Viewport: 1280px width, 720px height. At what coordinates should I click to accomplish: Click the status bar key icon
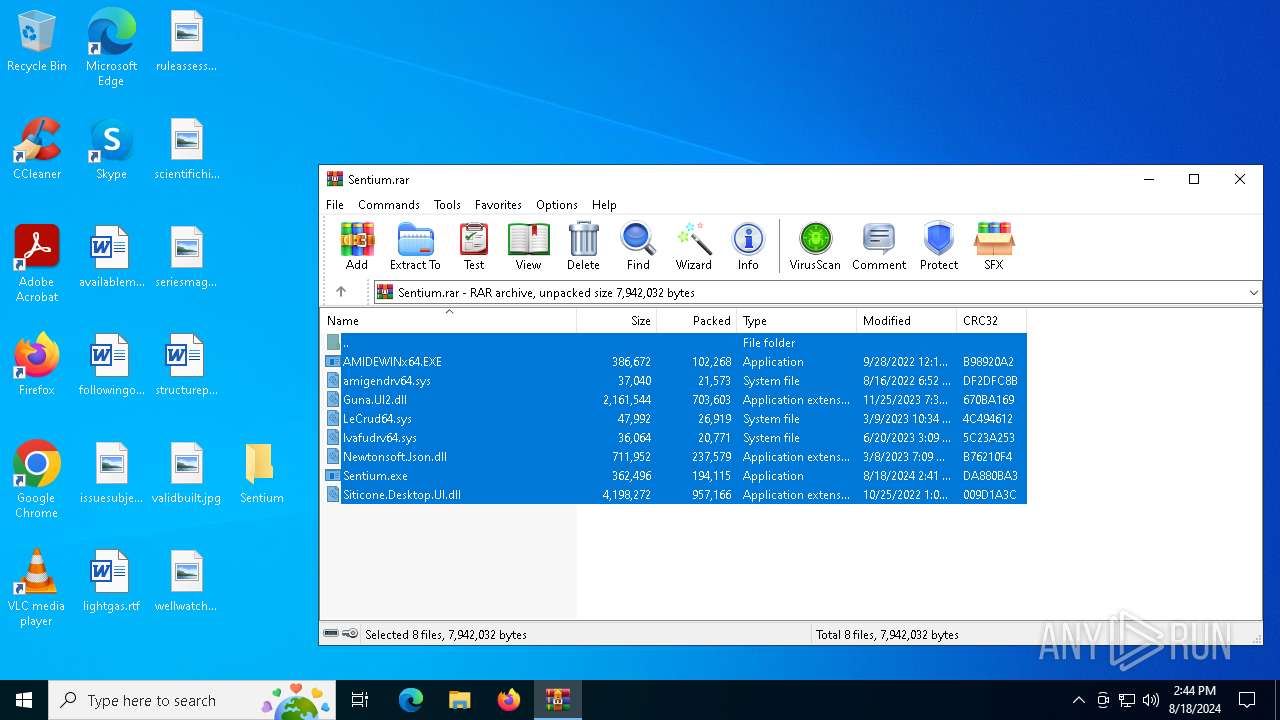click(350, 634)
